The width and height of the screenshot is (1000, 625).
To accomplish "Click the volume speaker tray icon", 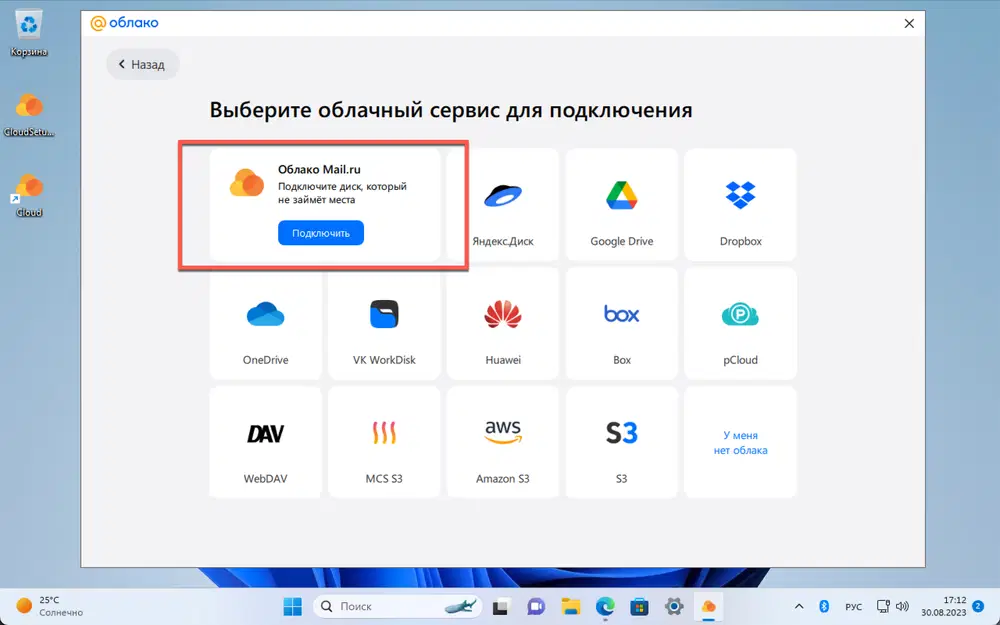I will coord(902,606).
